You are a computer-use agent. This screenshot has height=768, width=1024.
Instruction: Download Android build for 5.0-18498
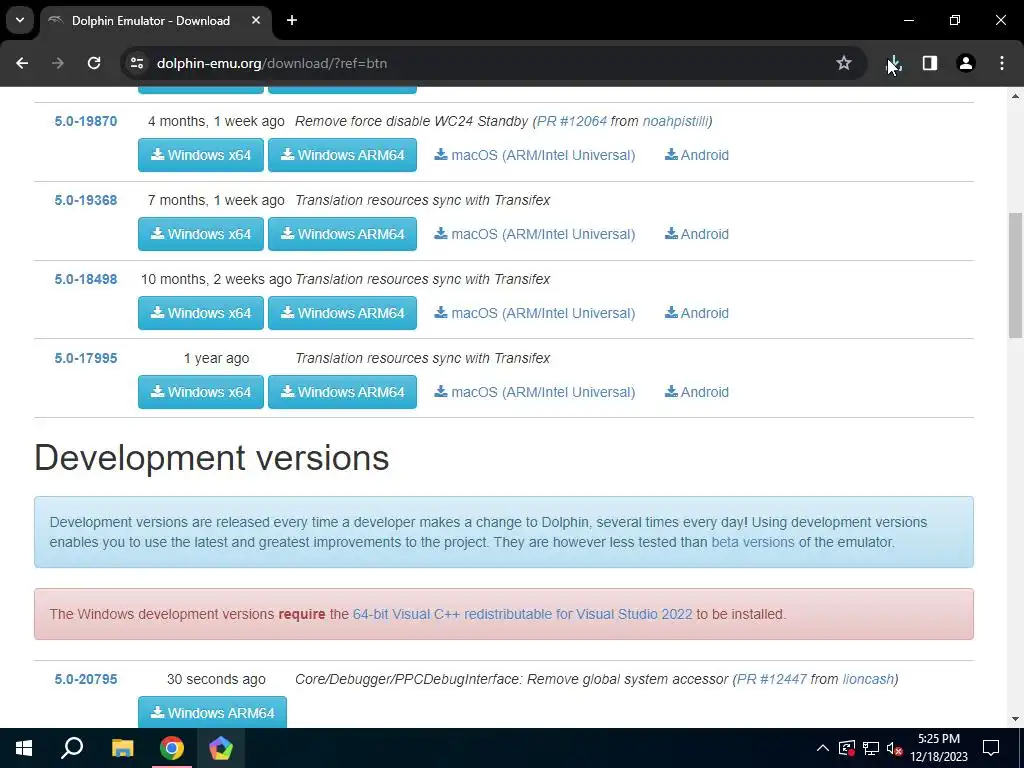click(x=697, y=313)
